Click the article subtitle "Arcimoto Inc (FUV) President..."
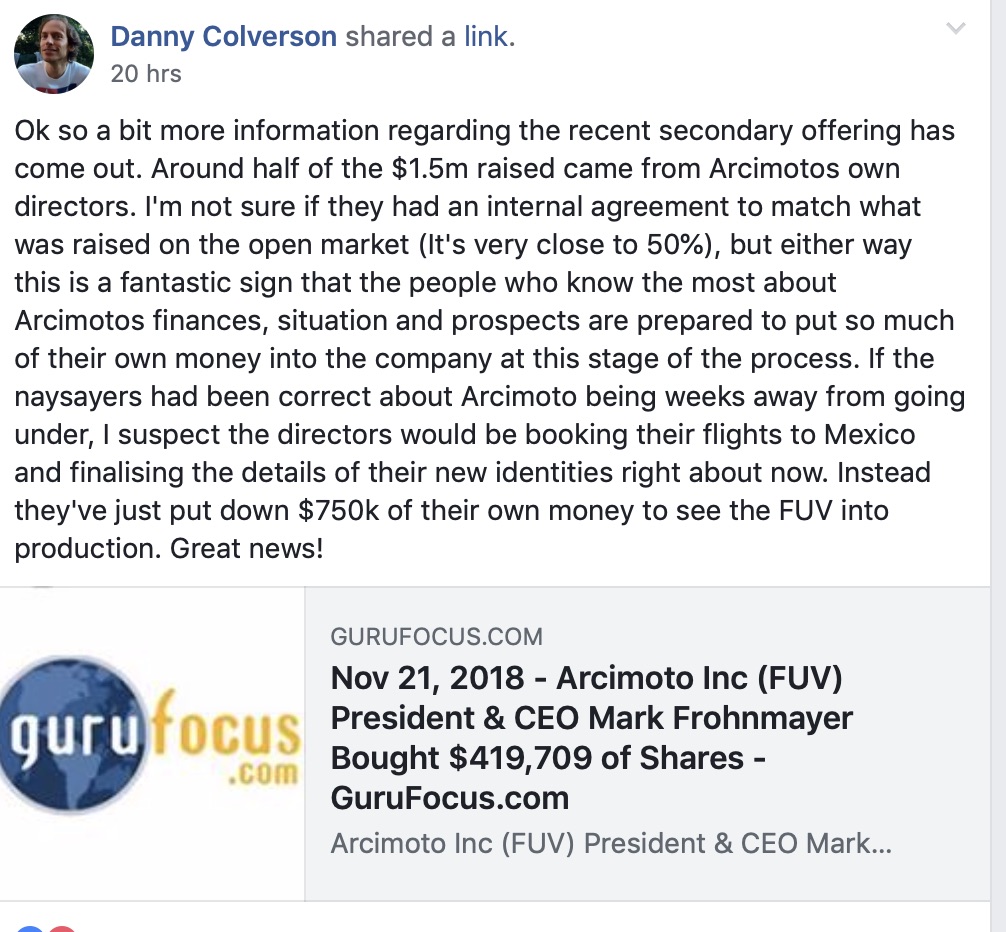The width and height of the screenshot is (1006, 932). tap(610, 843)
